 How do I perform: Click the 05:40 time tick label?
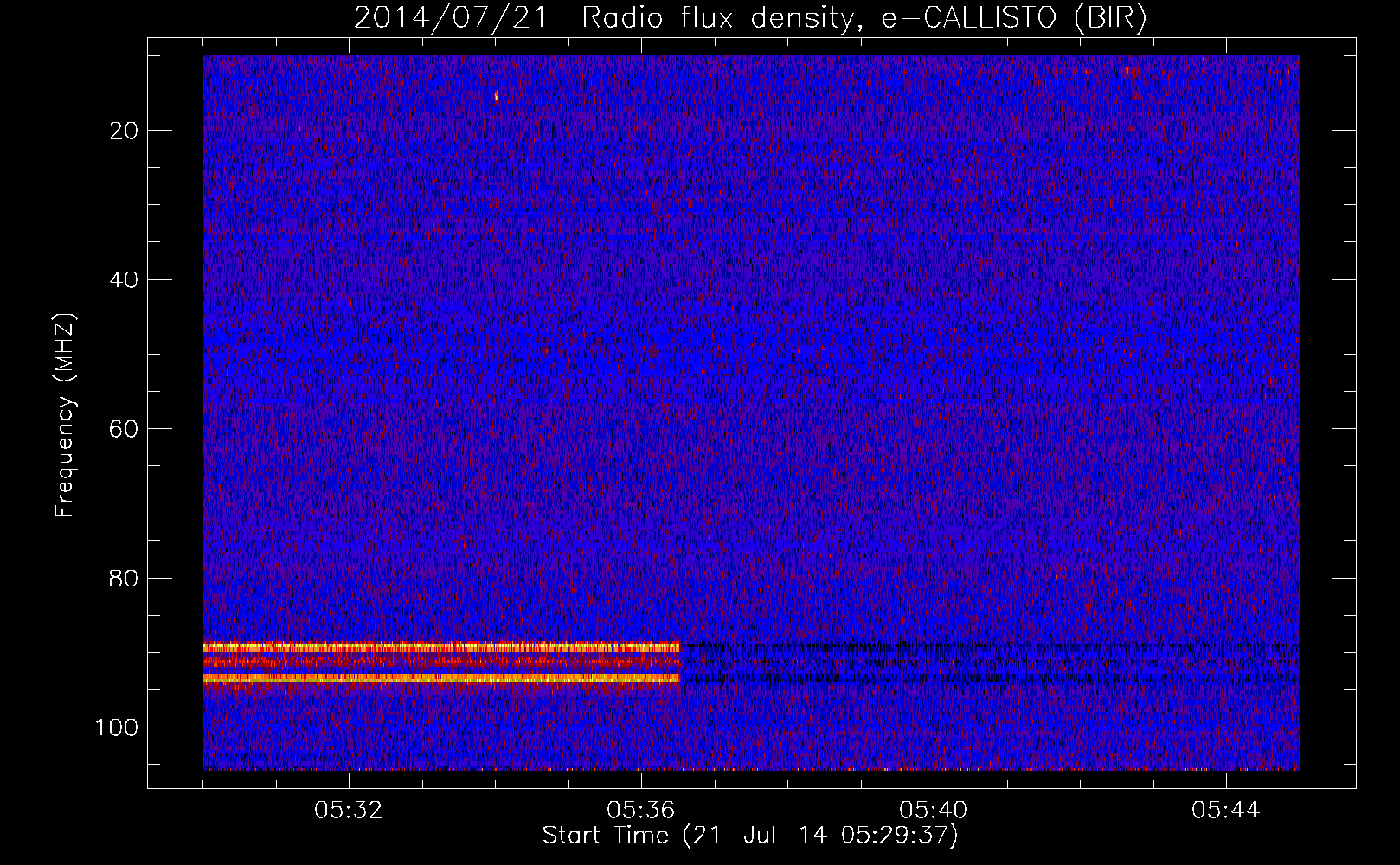[934, 811]
